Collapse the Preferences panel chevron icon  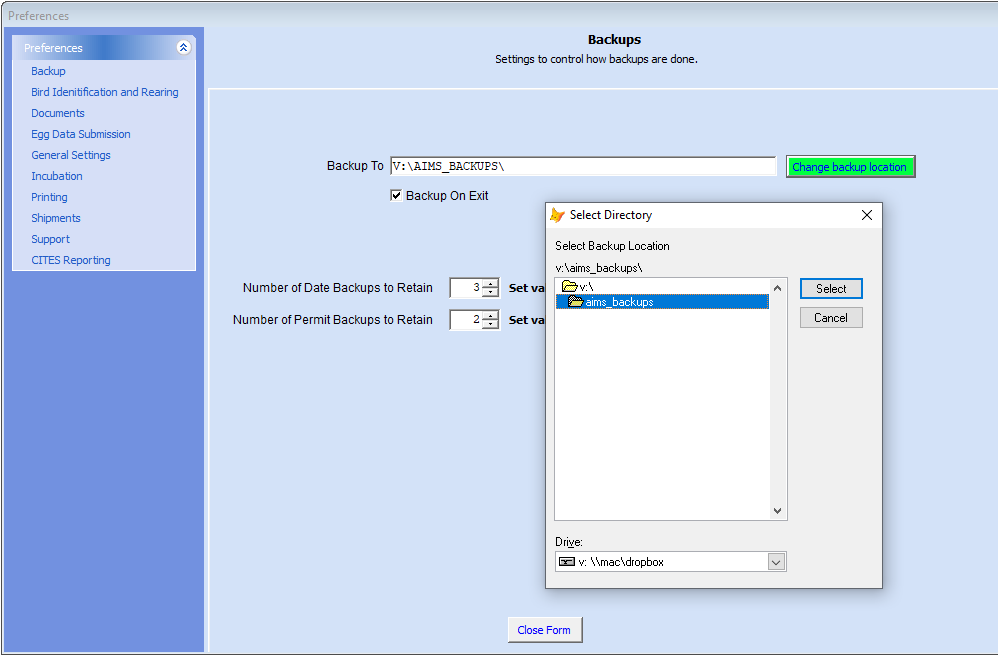(183, 47)
